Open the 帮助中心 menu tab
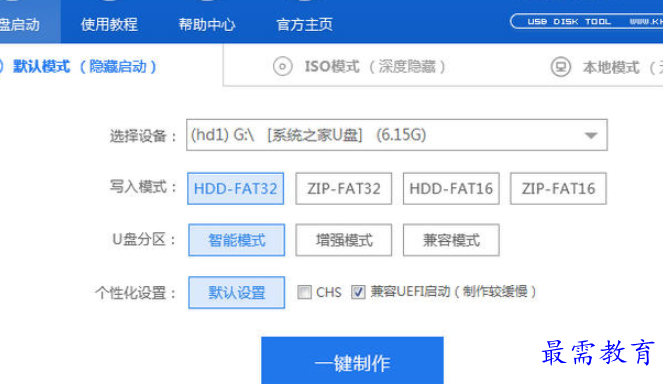Image resolution: width=663 pixels, height=384 pixels. 207,25
